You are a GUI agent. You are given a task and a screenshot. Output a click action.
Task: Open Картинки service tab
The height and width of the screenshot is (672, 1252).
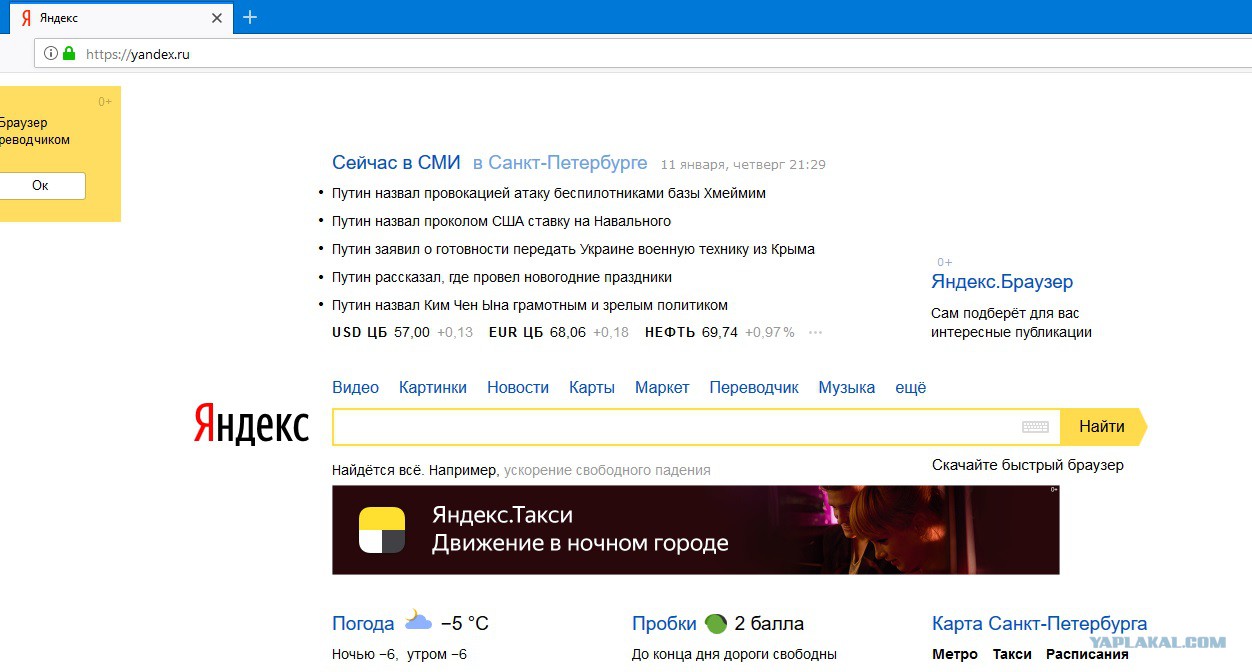click(x=433, y=388)
